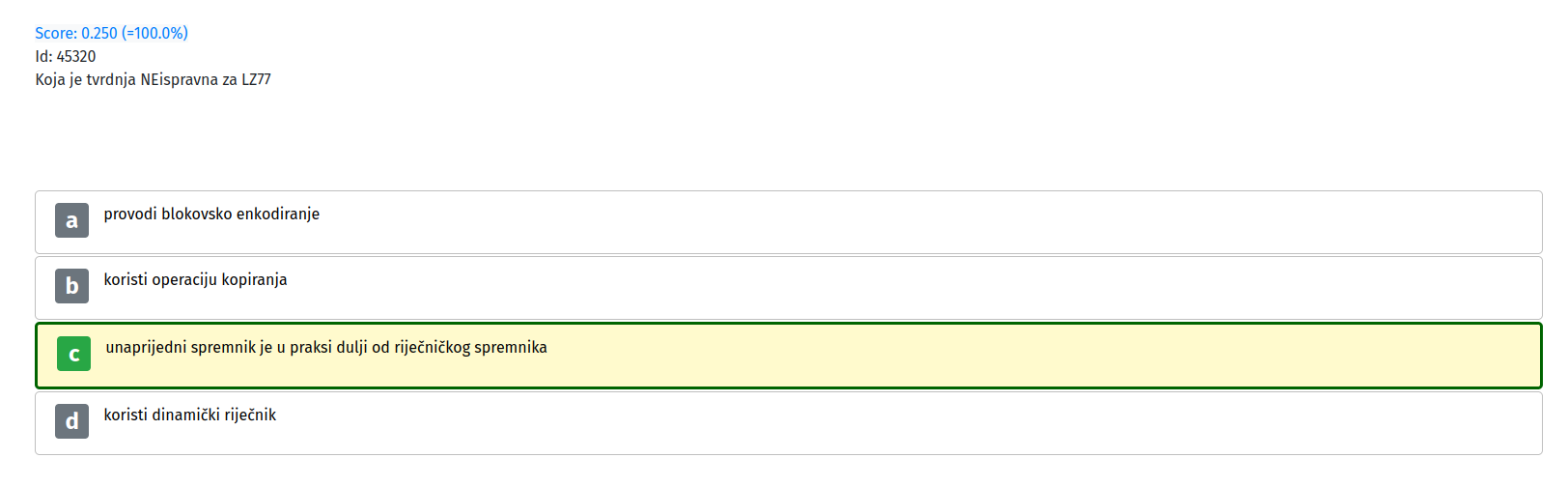Click the word 'LZ77' in the question

256,79
